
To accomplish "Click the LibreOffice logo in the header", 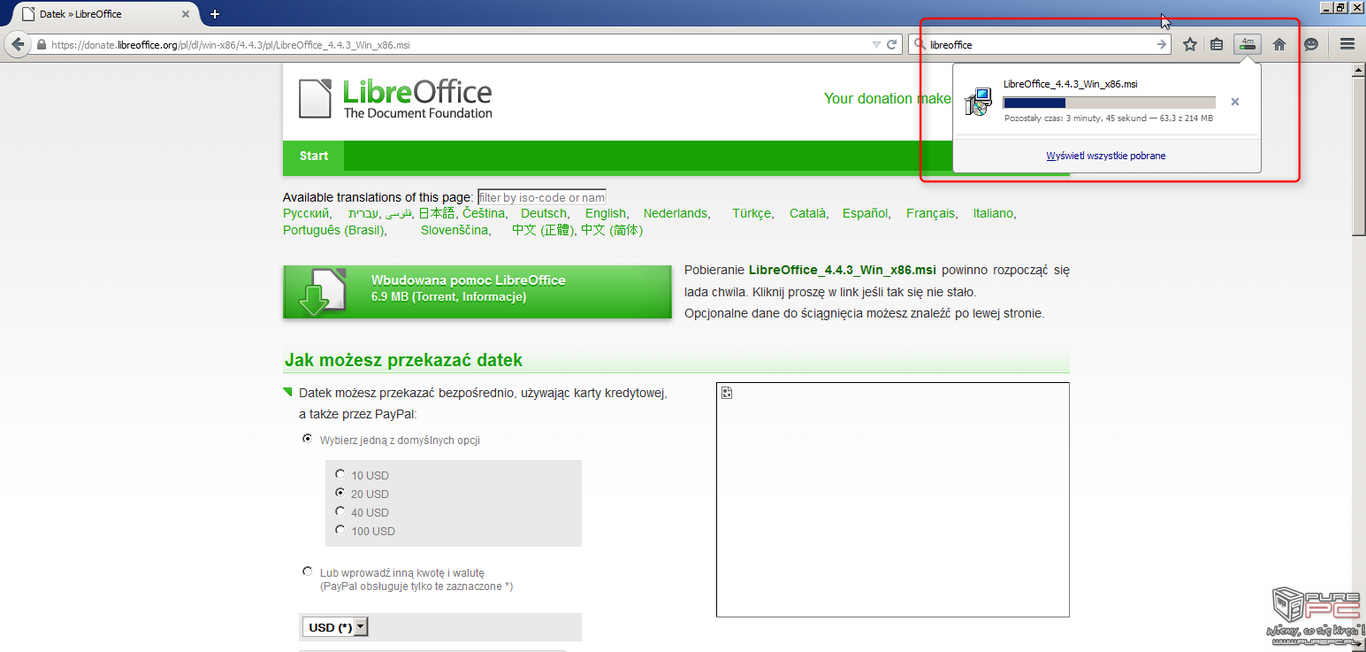I will click(x=396, y=98).
